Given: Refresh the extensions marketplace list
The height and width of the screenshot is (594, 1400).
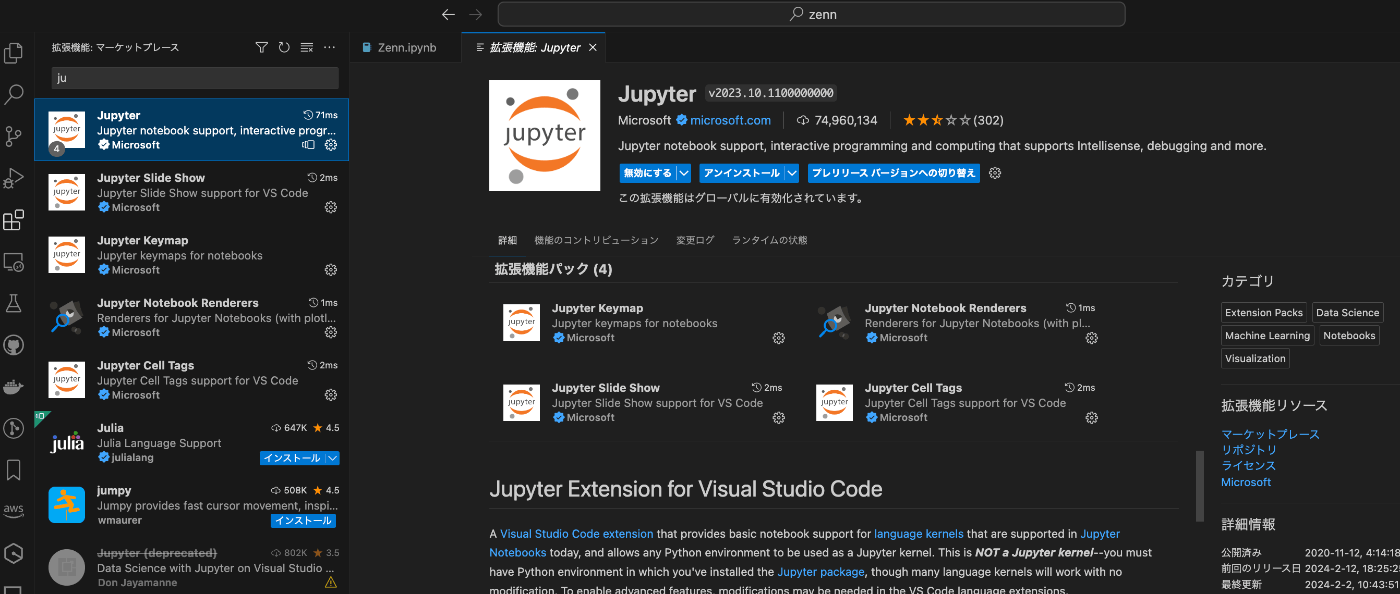Looking at the screenshot, I should pyautogui.click(x=284, y=47).
